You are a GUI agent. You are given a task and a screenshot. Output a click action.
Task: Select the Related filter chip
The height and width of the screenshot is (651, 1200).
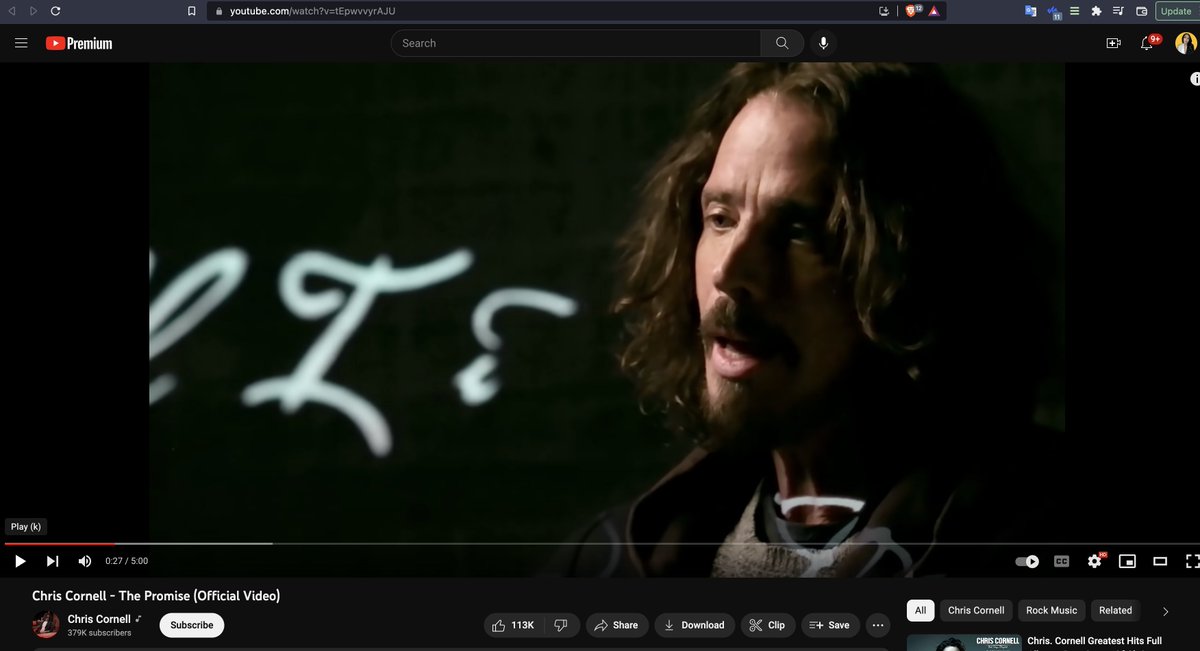point(1115,610)
